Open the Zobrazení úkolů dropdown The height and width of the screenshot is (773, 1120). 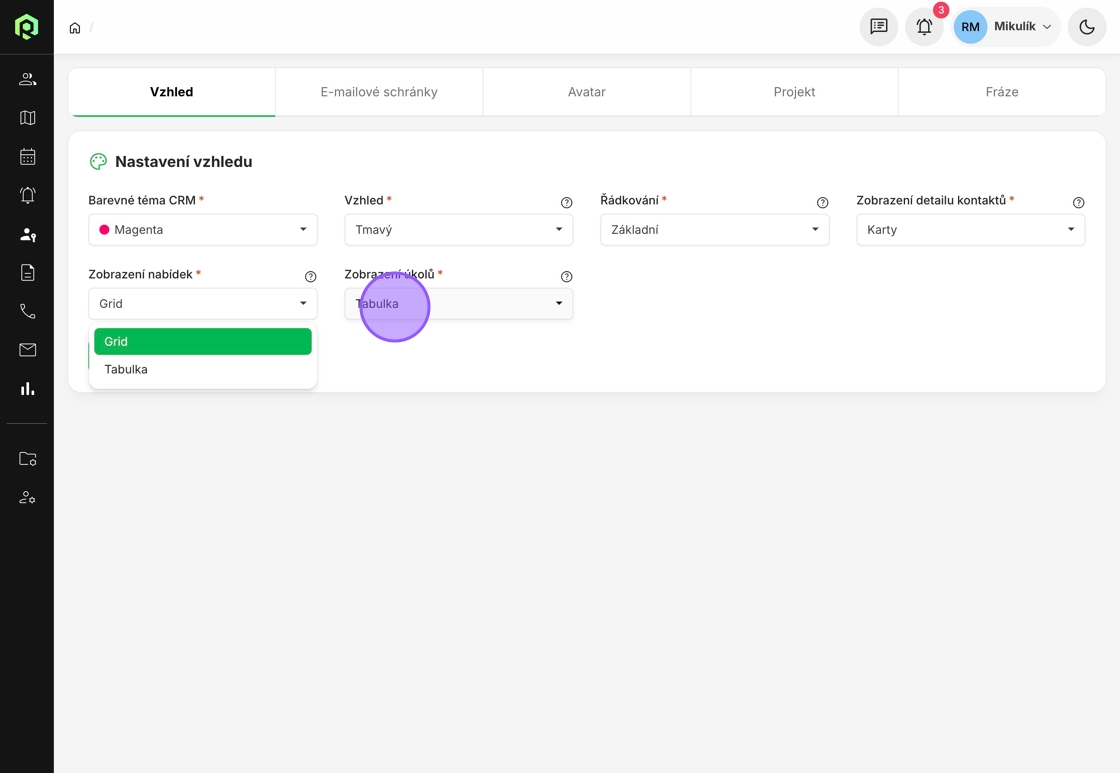(458, 304)
